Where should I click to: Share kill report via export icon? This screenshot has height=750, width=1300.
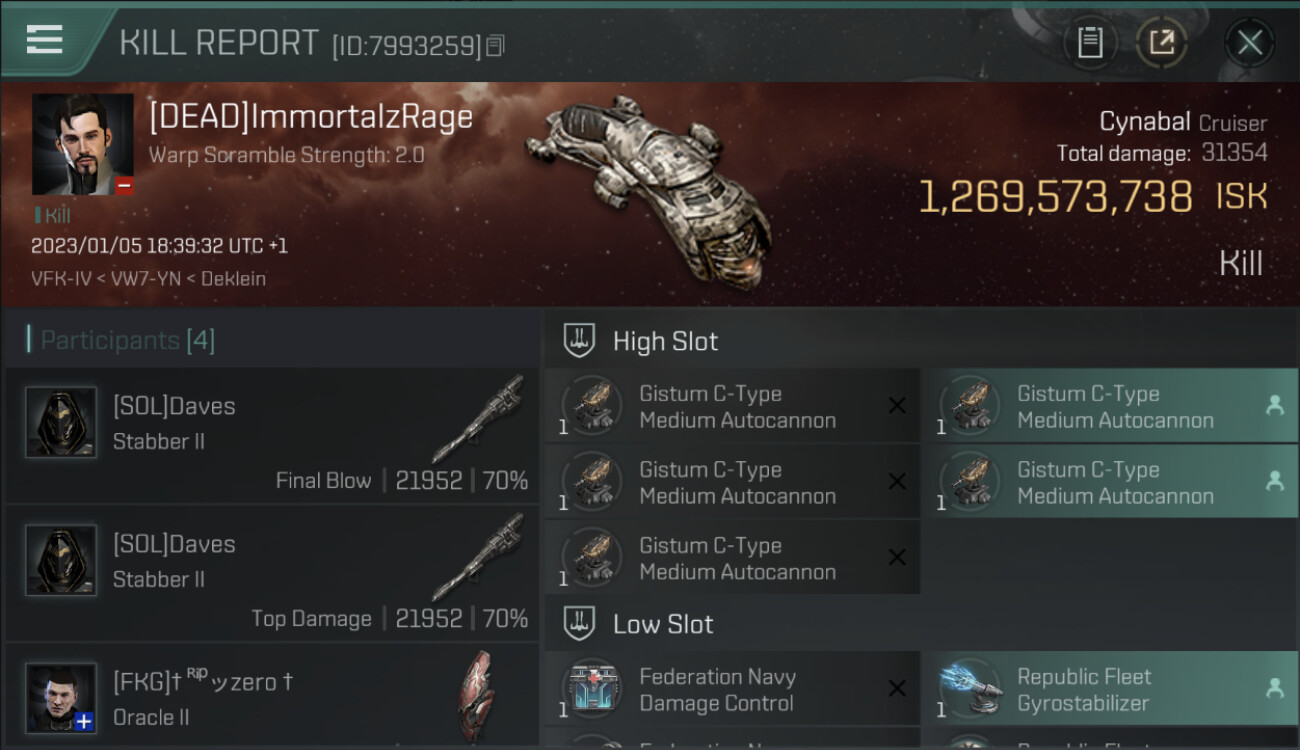point(1161,42)
